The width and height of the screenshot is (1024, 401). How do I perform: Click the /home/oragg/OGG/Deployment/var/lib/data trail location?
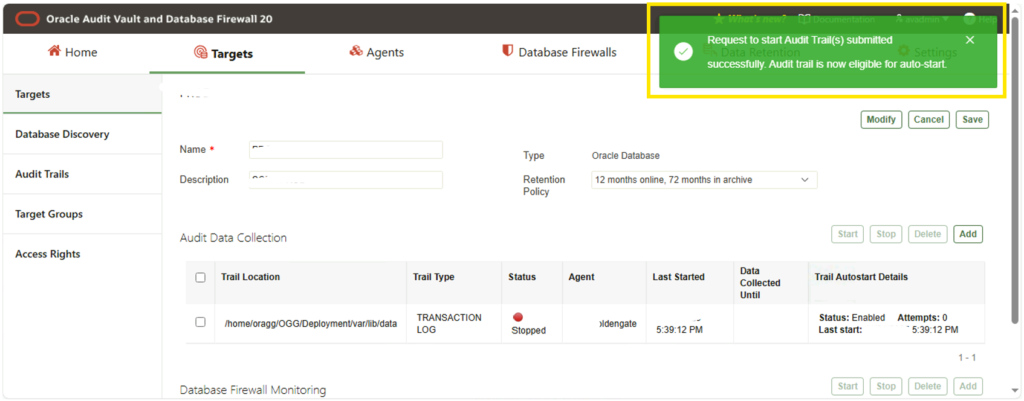tap(311, 323)
